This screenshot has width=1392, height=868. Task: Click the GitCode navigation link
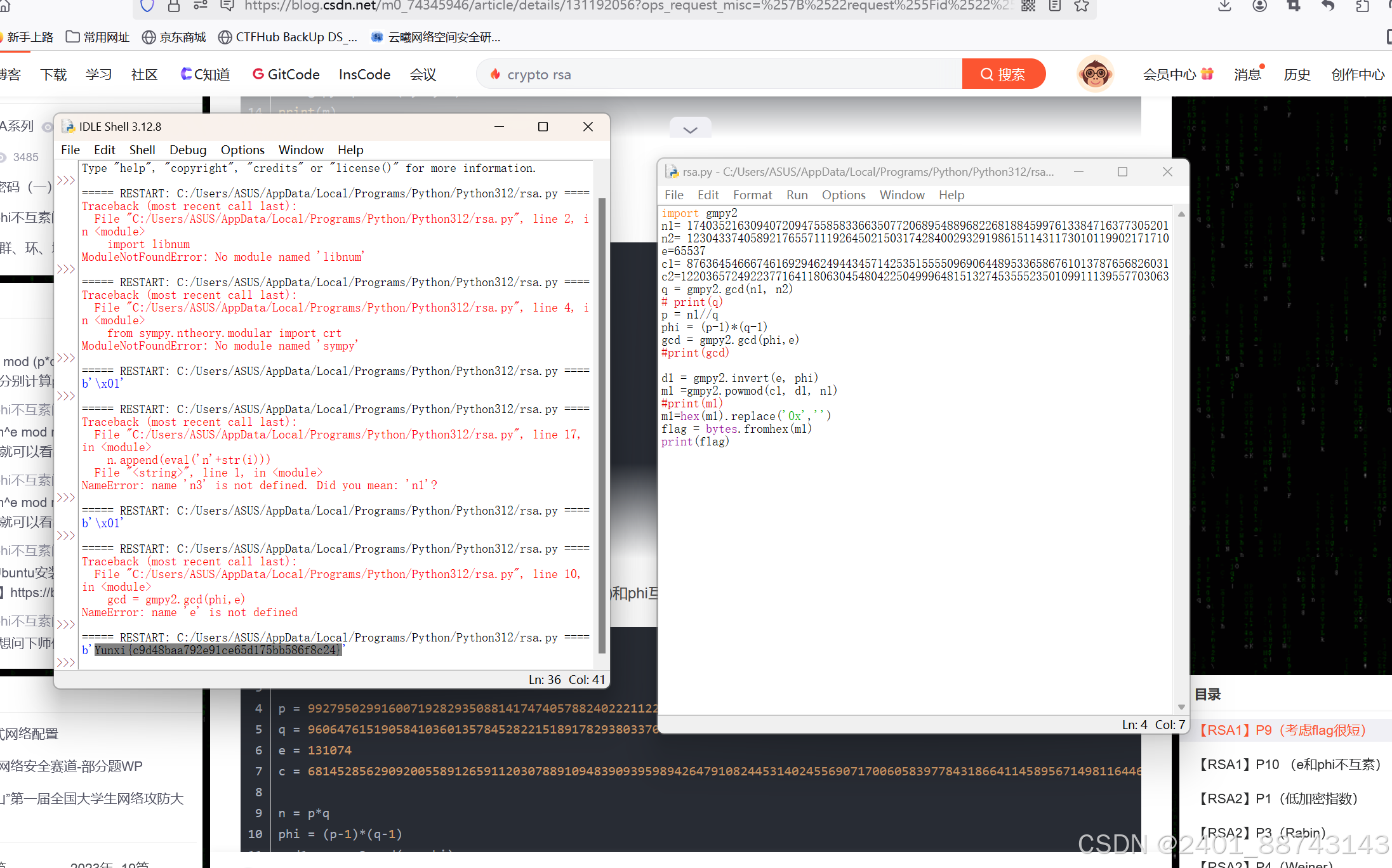click(286, 74)
